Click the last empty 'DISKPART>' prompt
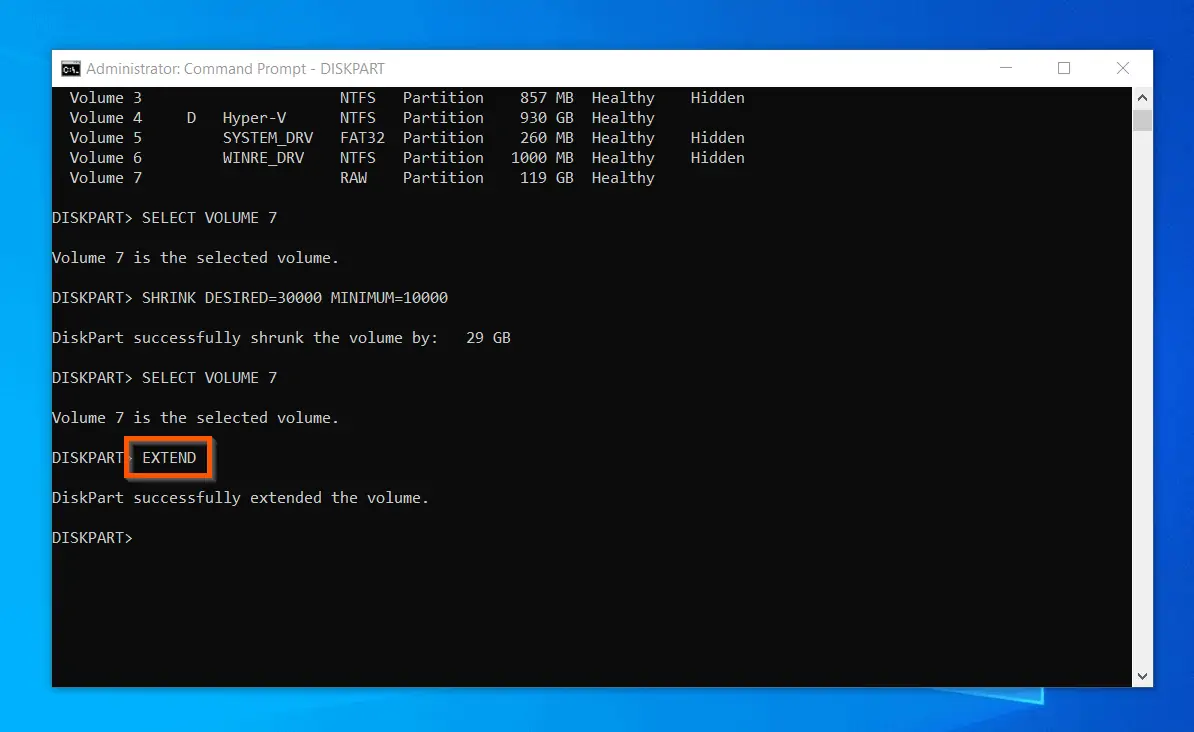 pyautogui.click(x=92, y=538)
